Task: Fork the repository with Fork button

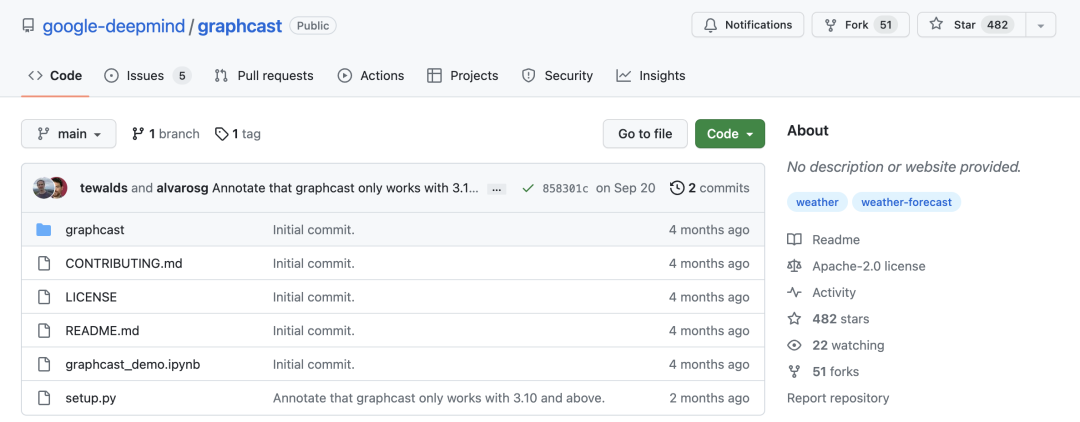Action: tap(860, 25)
